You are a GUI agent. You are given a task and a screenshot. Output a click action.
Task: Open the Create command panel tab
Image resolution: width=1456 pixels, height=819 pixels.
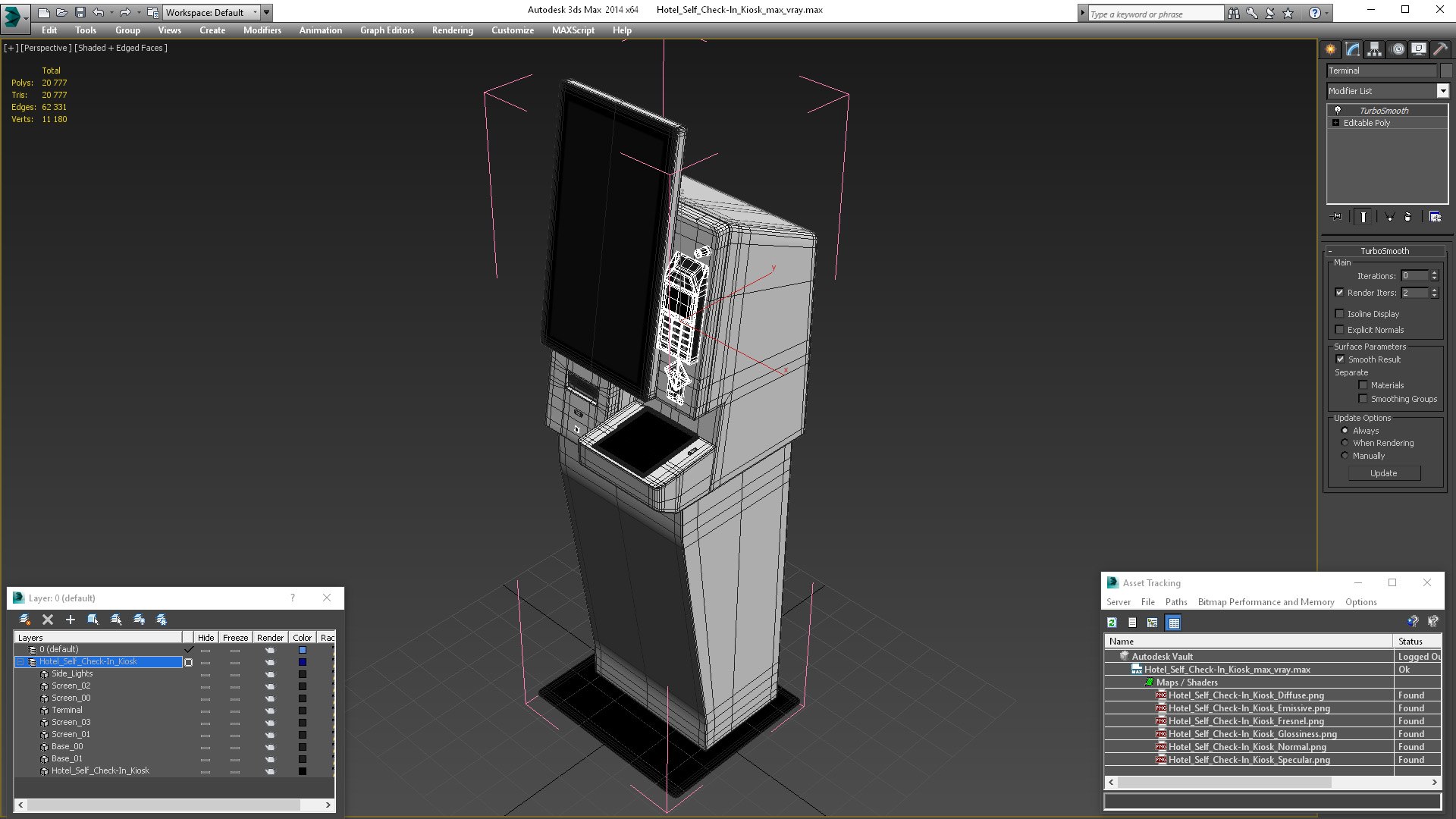1331,49
